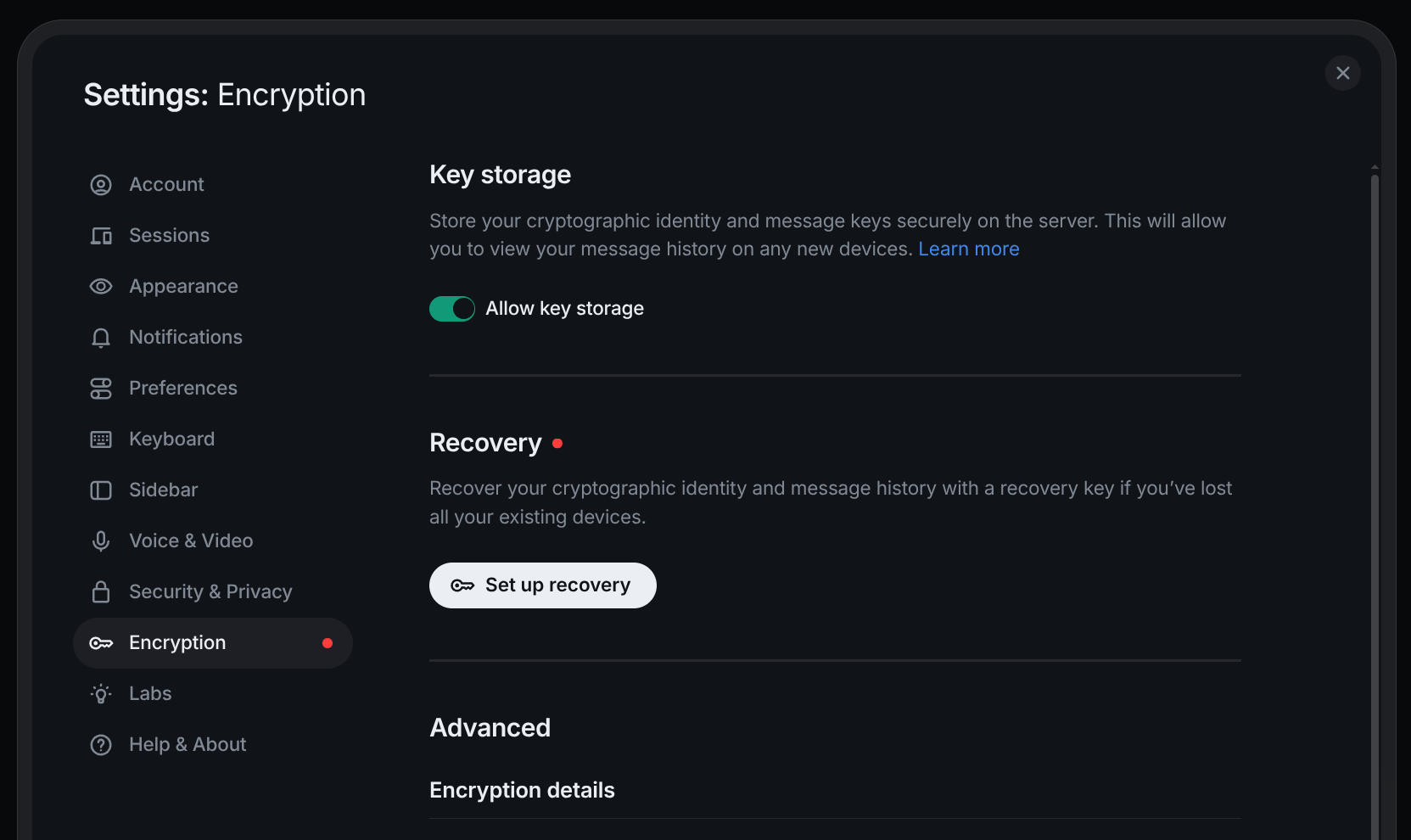Viewport: 1411px width, 840px height.
Task: Click the Preferences sliders icon
Action: pos(101,388)
